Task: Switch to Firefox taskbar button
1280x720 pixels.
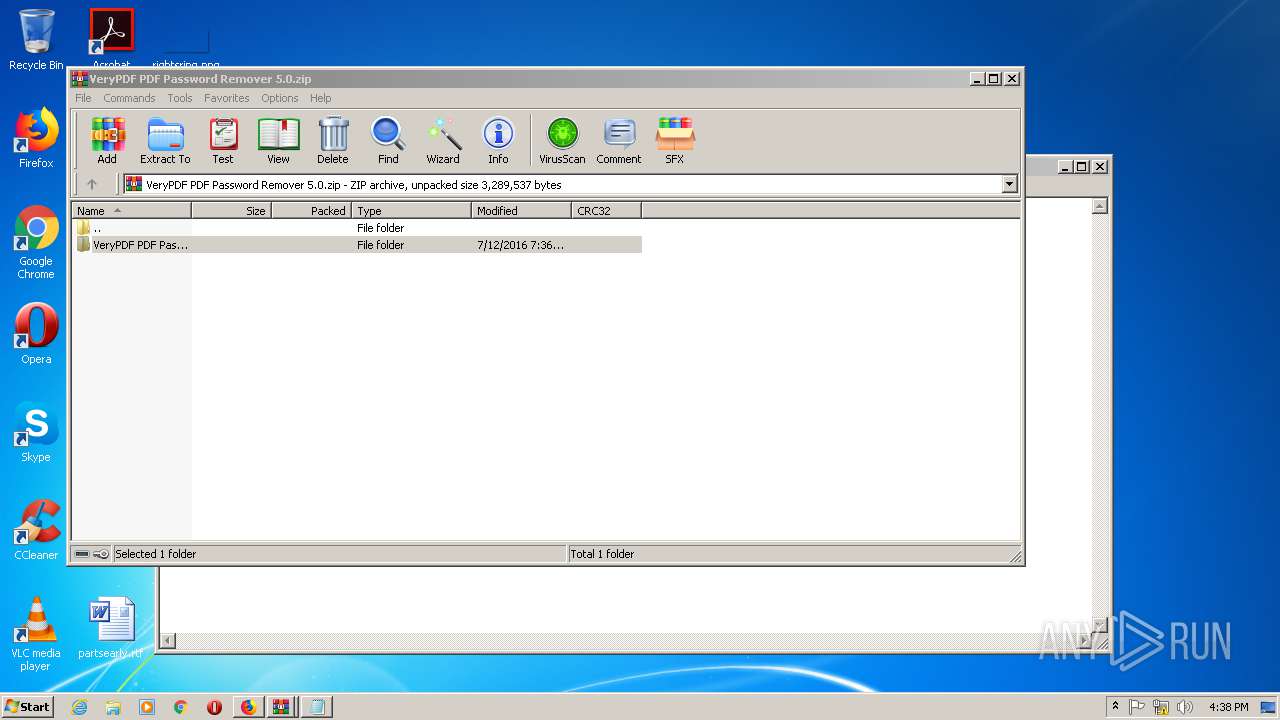Action: pyautogui.click(x=248, y=707)
